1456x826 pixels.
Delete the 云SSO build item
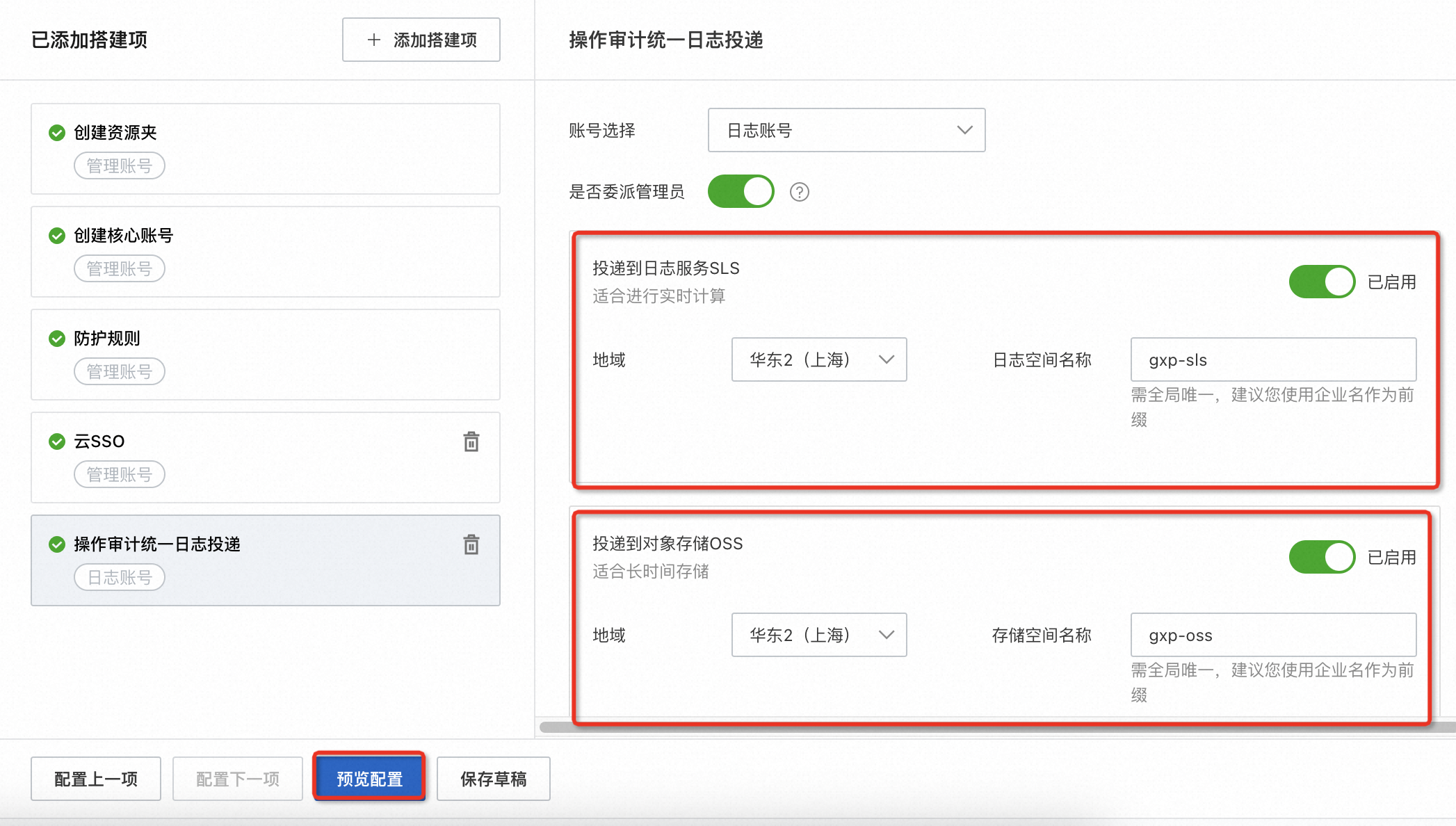(471, 442)
